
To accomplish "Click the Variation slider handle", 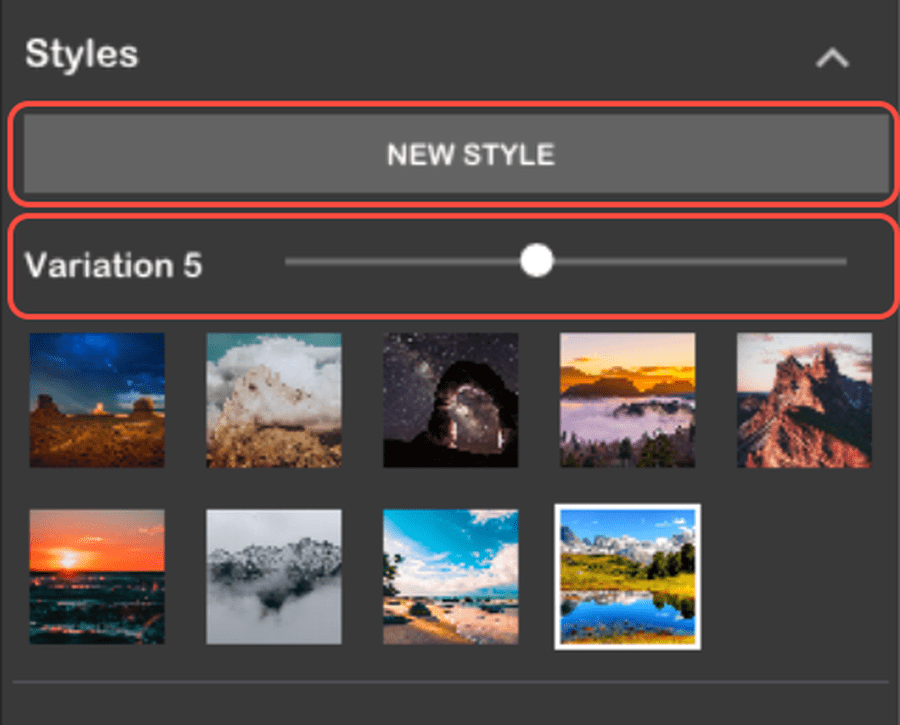I will (537, 261).
